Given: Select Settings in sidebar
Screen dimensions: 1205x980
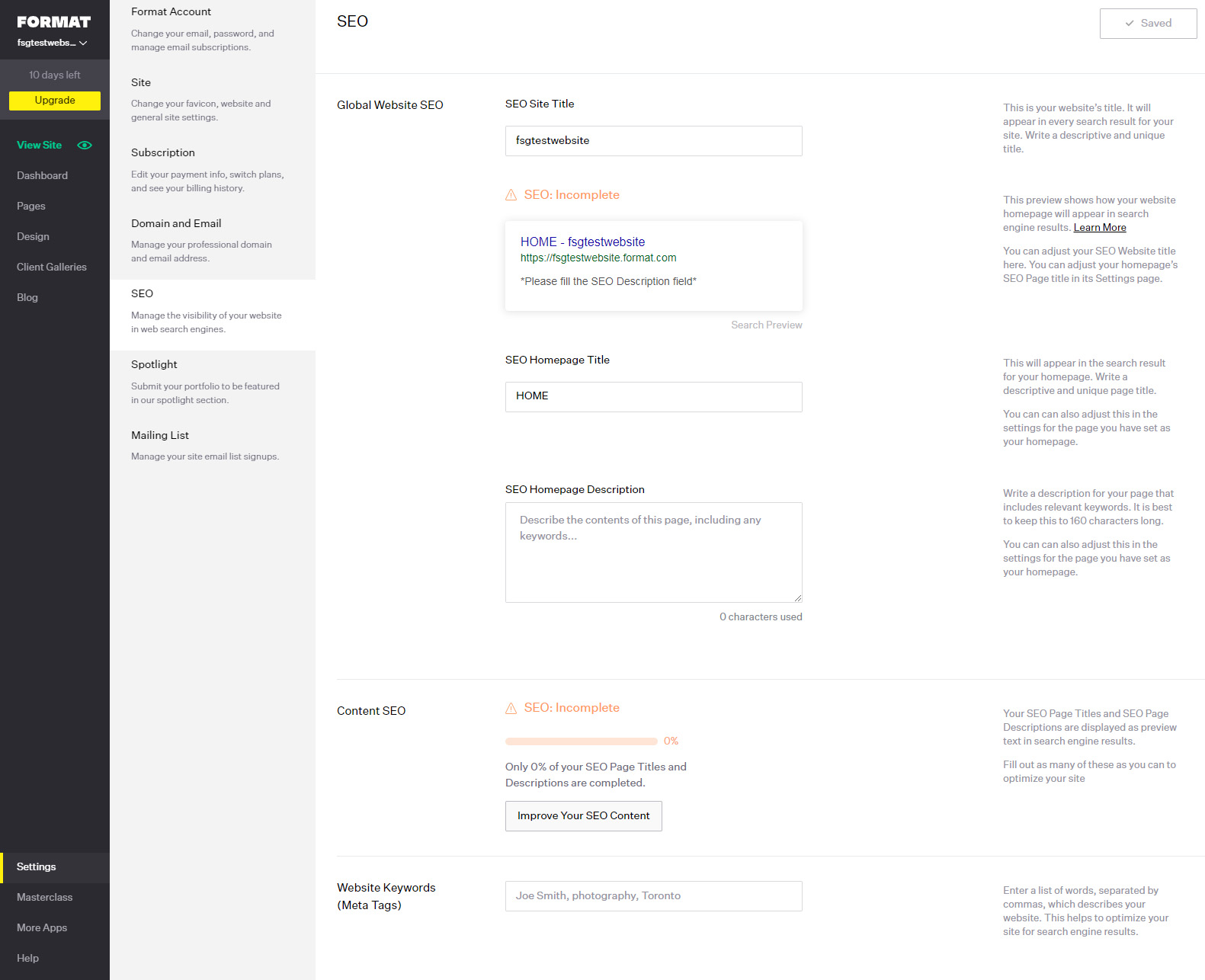Looking at the screenshot, I should click(55, 867).
